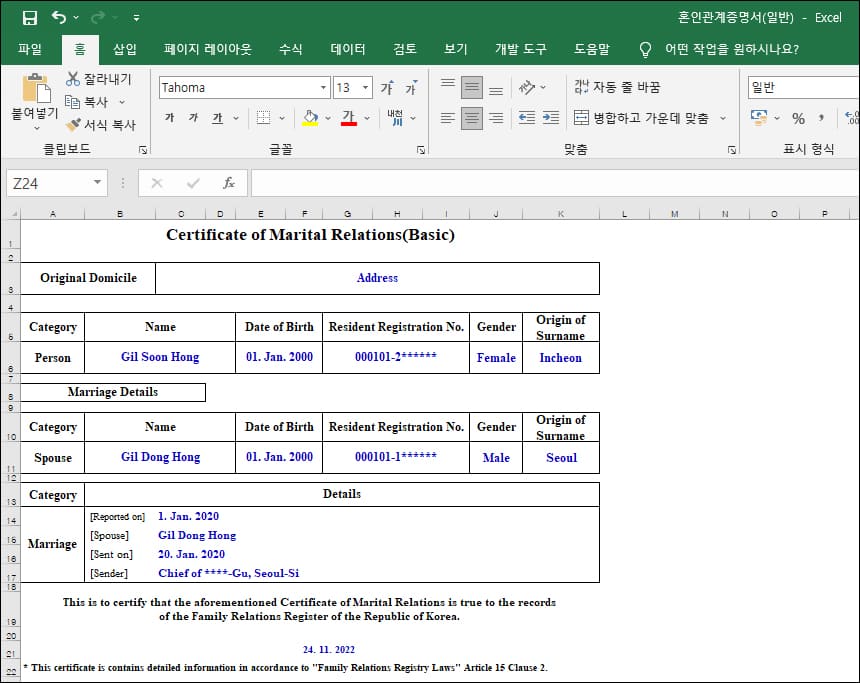Apply red font color
The image size is (860, 683).
(349, 117)
